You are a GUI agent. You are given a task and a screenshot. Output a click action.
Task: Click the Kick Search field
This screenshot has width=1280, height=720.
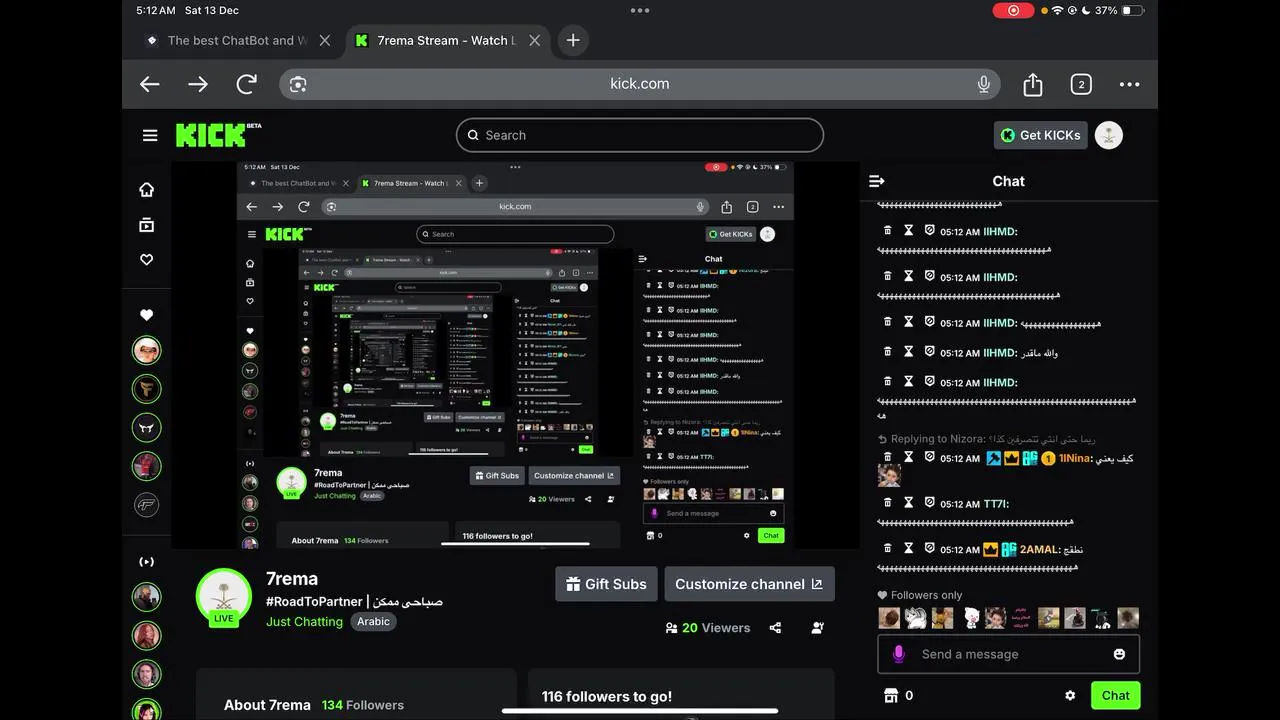[640, 135]
